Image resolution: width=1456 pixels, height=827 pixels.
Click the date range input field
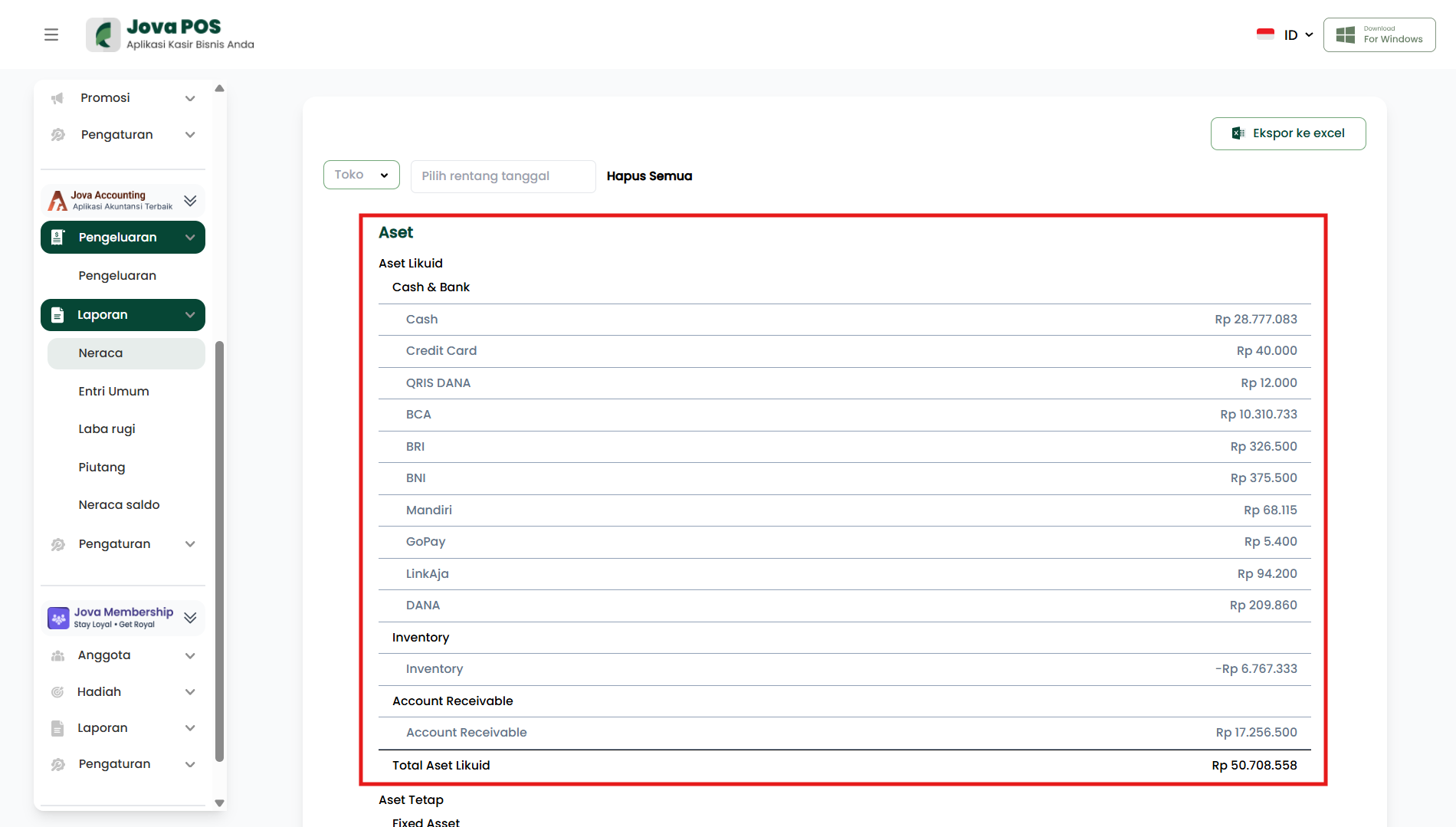(x=503, y=176)
